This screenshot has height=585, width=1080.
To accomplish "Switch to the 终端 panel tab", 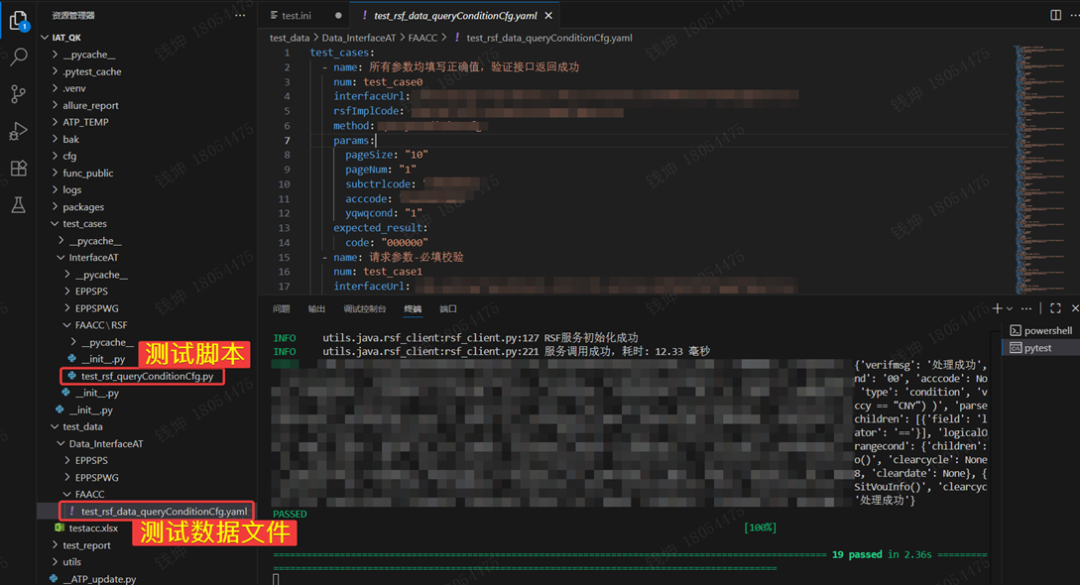I will coord(413,309).
